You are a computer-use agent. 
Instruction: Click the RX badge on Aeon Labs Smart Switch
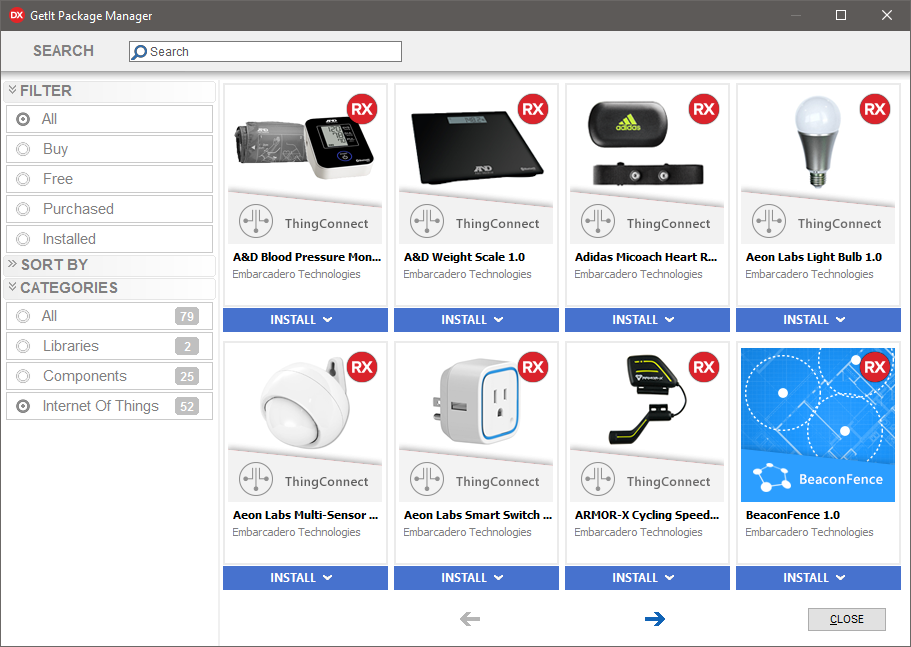(x=533, y=367)
